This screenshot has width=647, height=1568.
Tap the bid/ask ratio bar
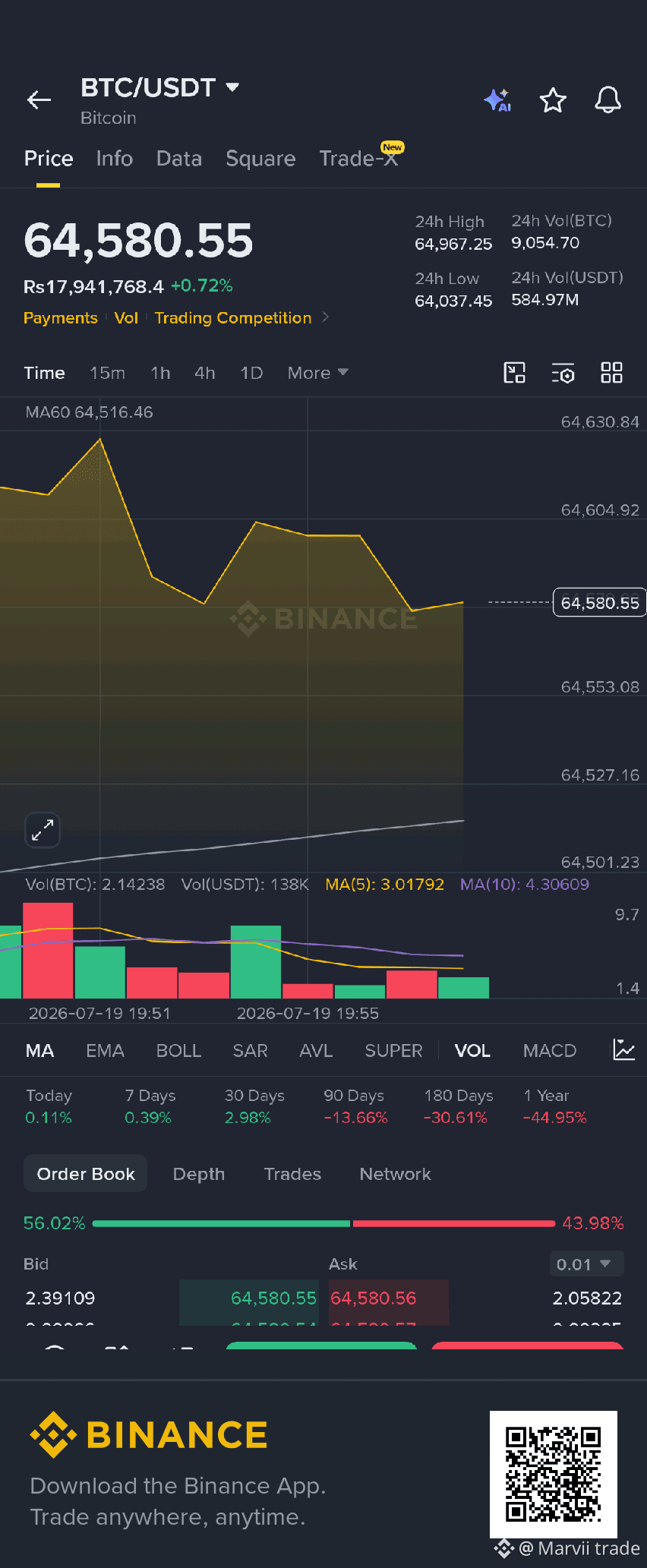(323, 1223)
